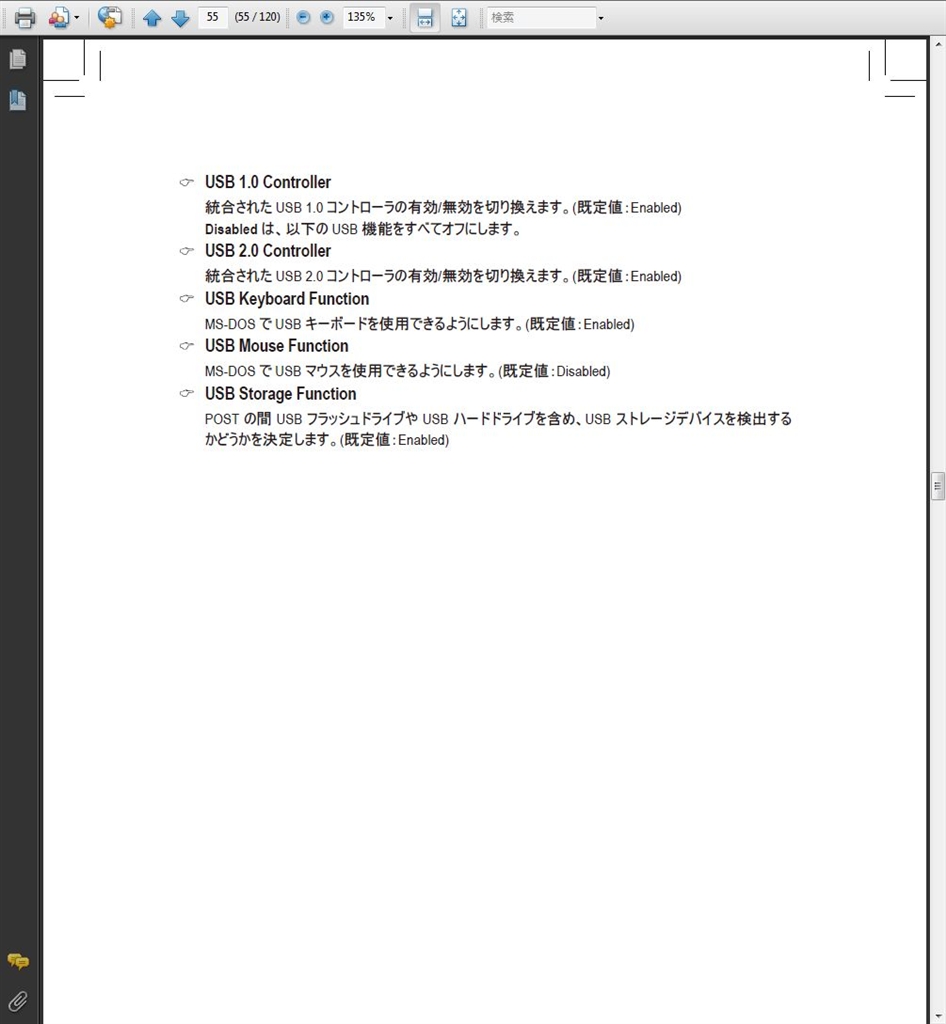Click the 'MS-DOS で USB キーボード' description line
946x1024 pixels.
(419, 324)
